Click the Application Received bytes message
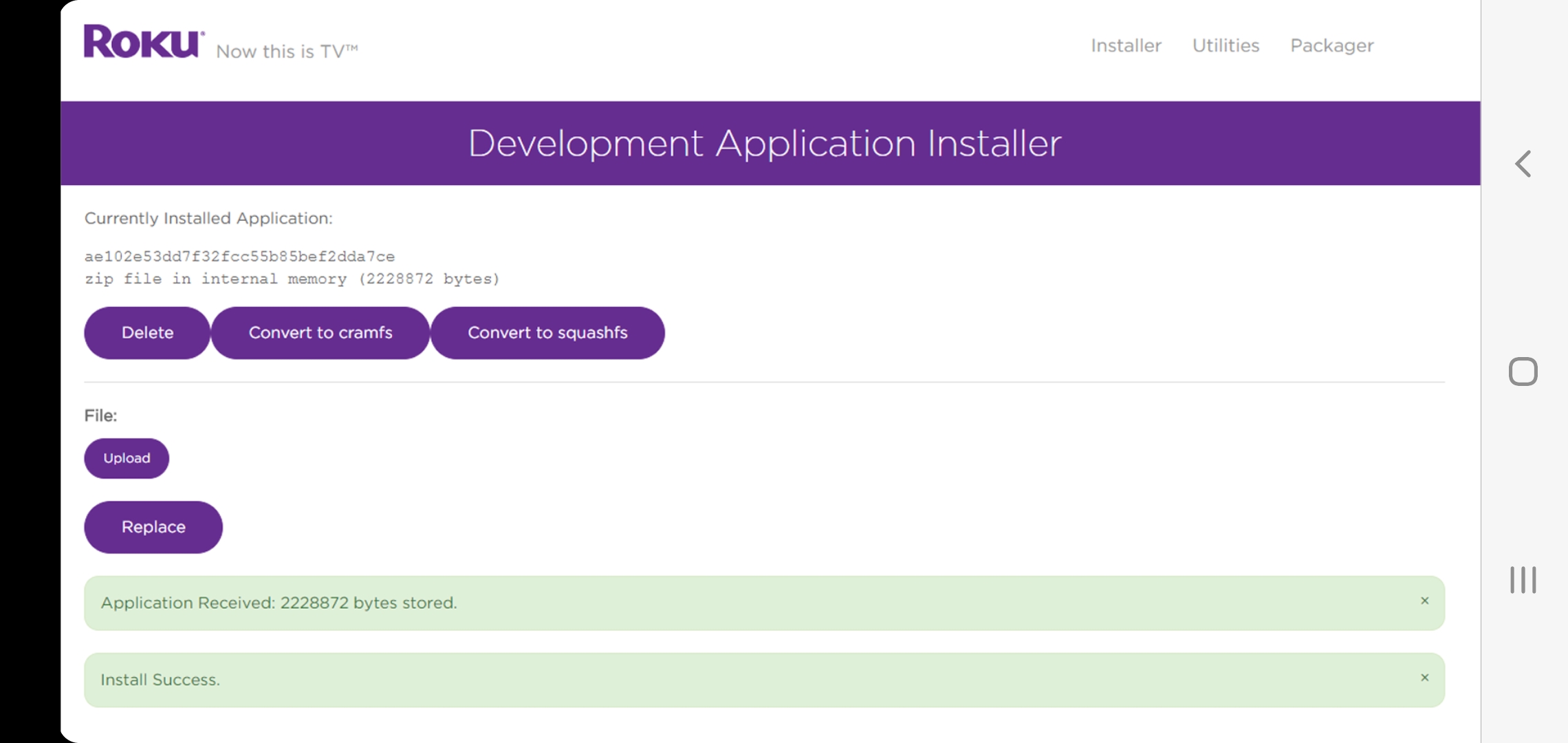The width and height of the screenshot is (1568, 743). [279, 603]
